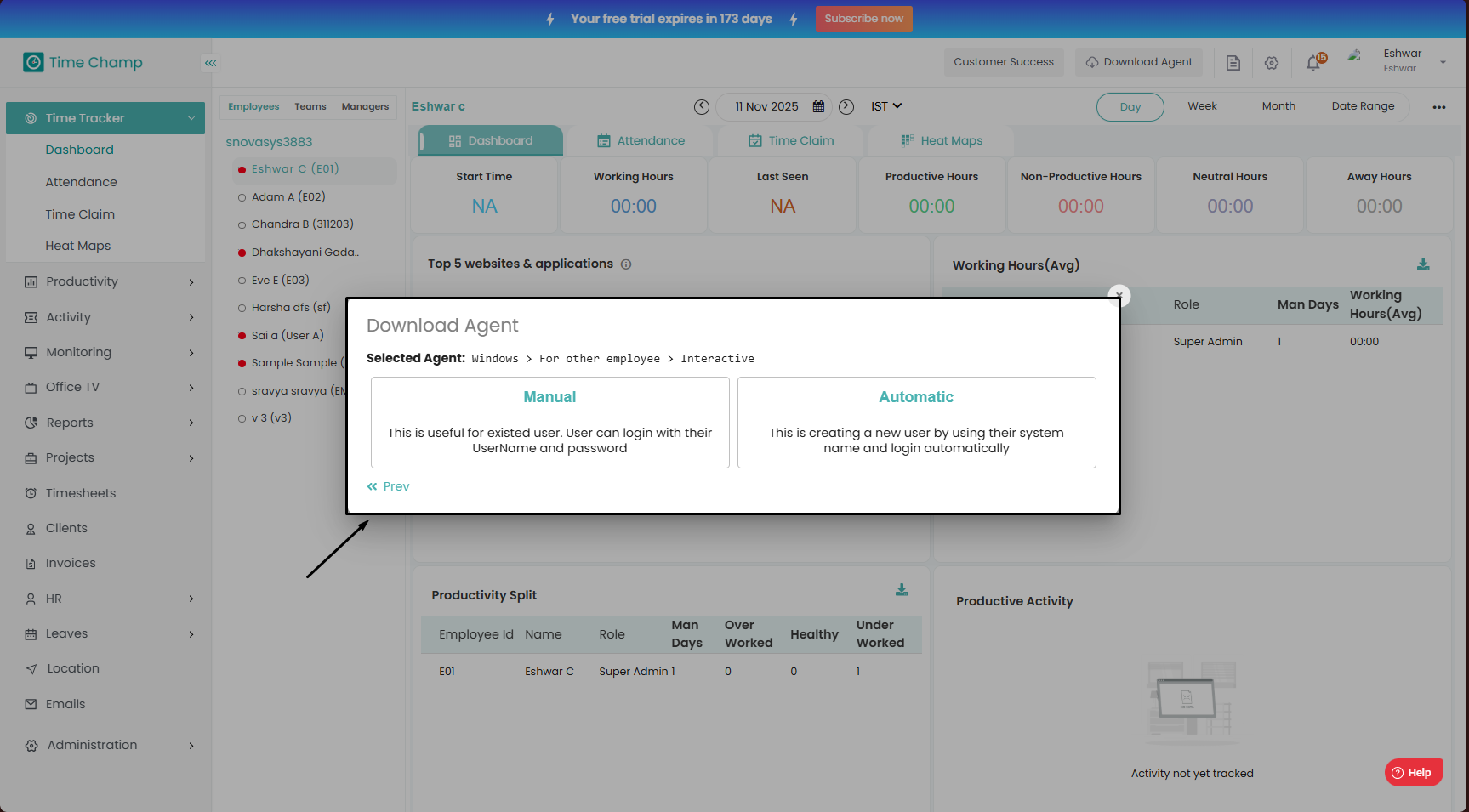Click the Clients sidebar icon
Viewport: 1469px width, 812px height.
[x=31, y=529]
